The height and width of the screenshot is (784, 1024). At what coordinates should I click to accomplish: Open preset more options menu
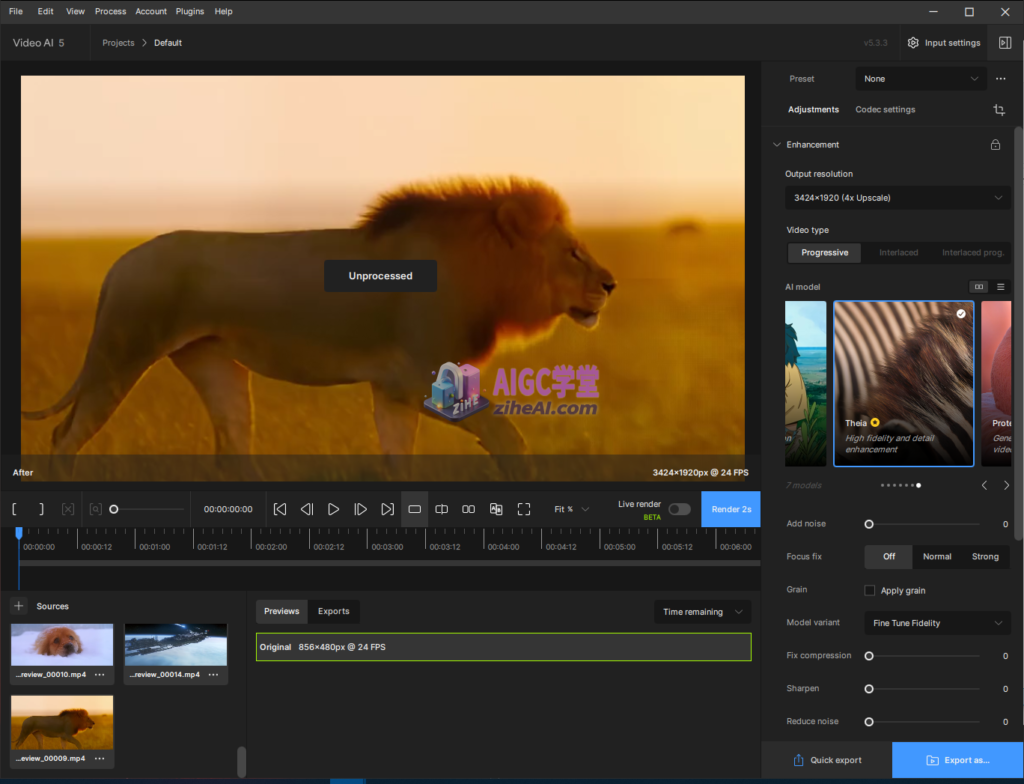click(1000, 78)
